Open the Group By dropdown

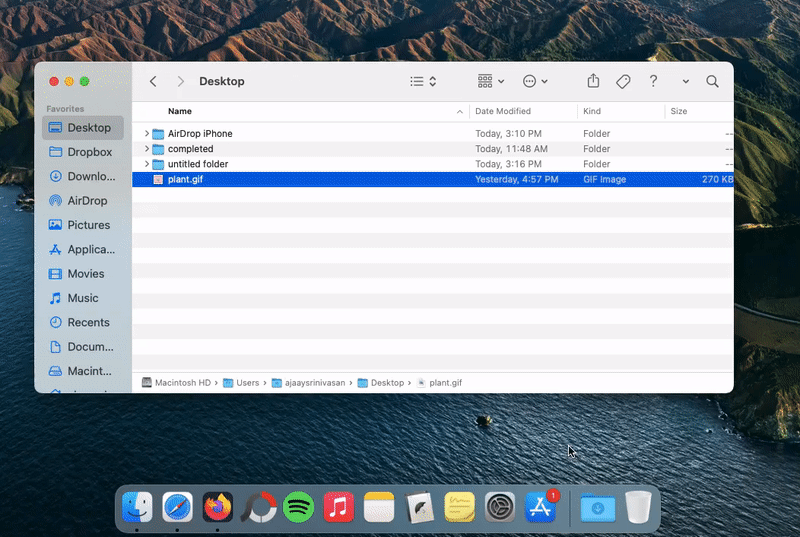coord(490,82)
